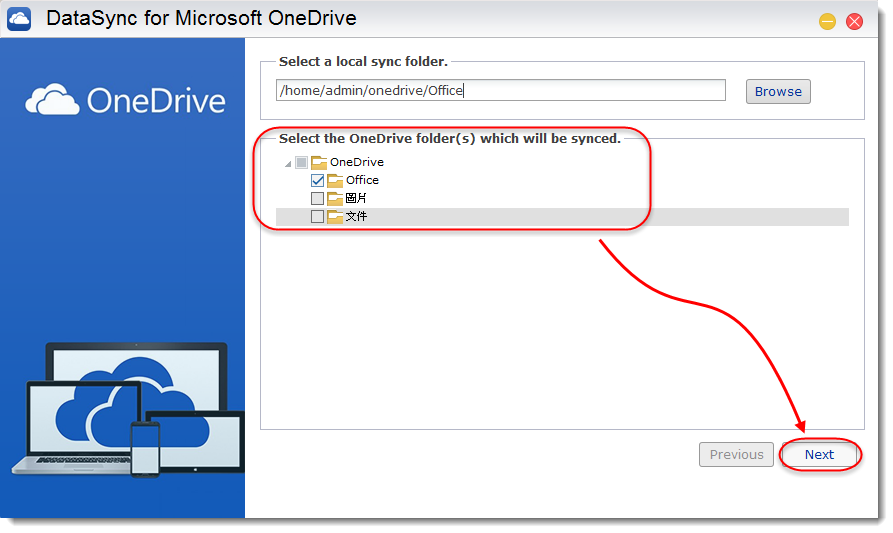
Task: Click the OneDrive cloud logo in sidebar
Action: 52,100
